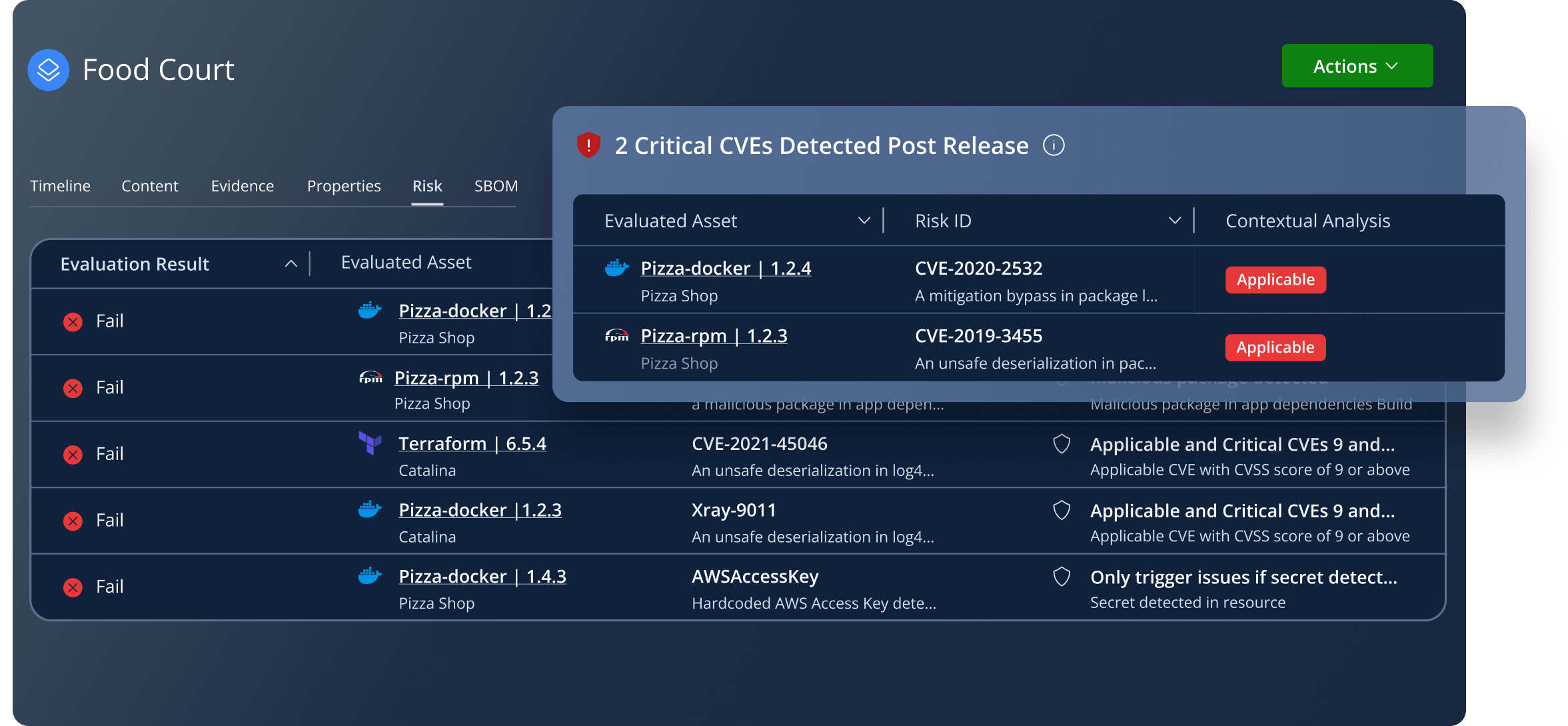Click docker icon beside Pizza-docker 1.2.4
The width and height of the screenshot is (1568, 726).
(x=616, y=268)
